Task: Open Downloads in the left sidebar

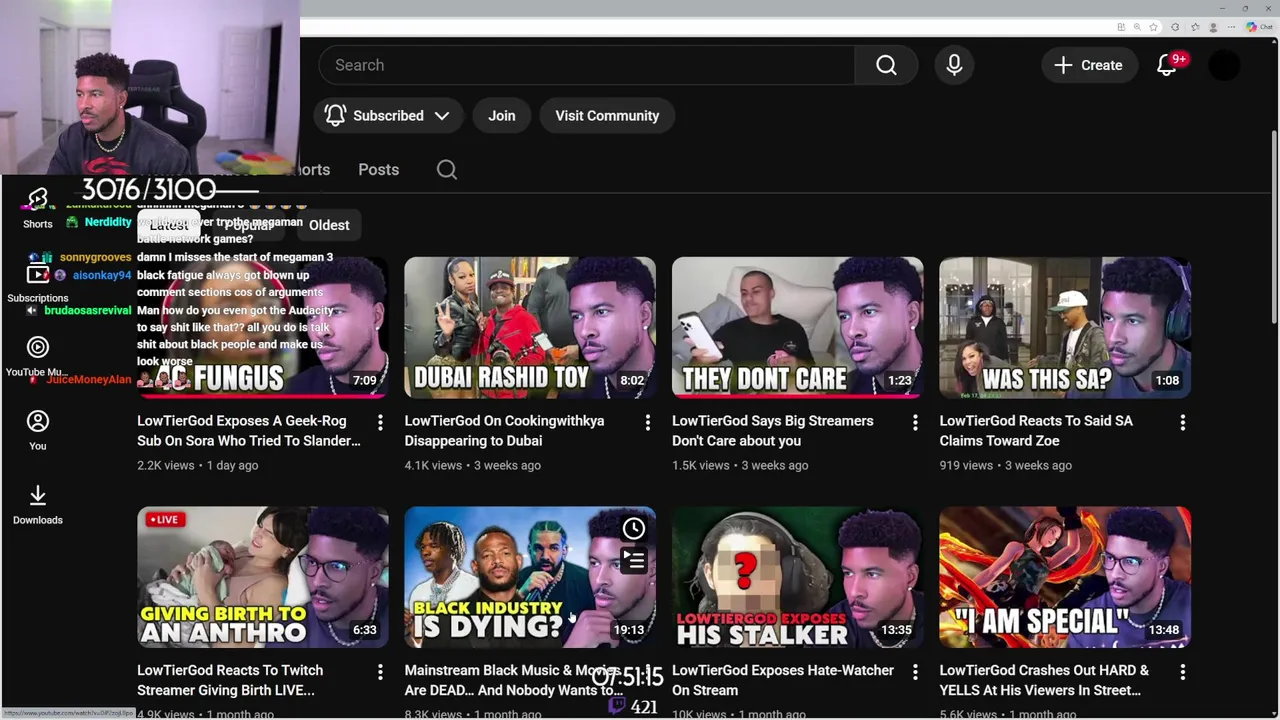Action: pyautogui.click(x=38, y=505)
